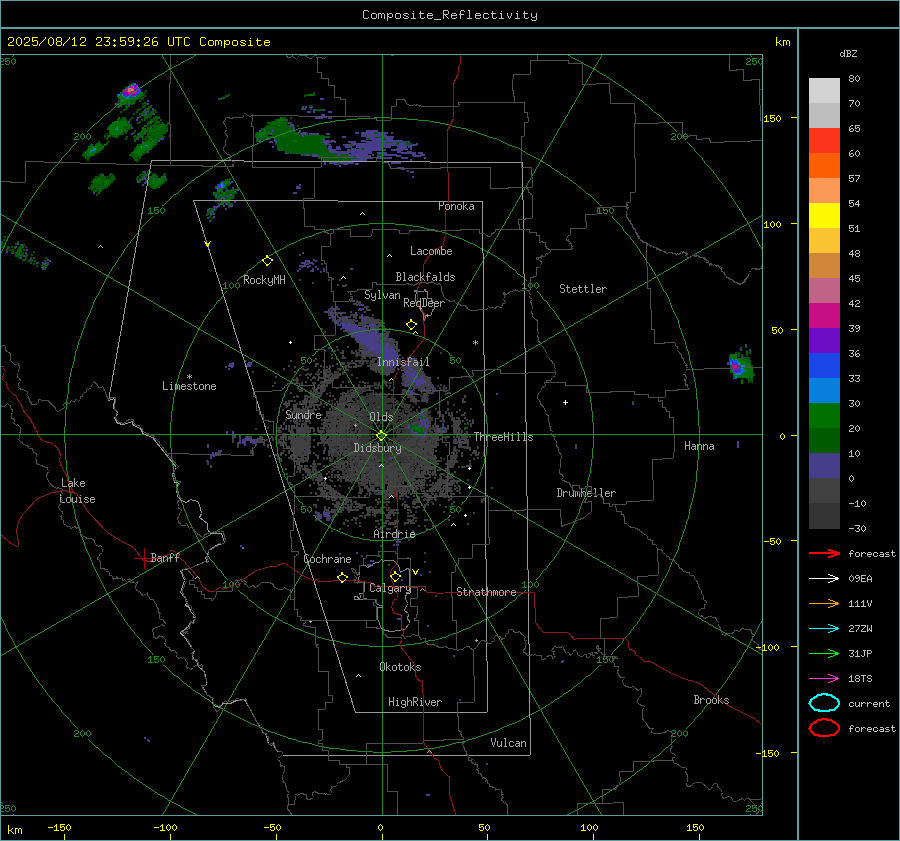Click the red forecast arrow in legend

click(824, 553)
